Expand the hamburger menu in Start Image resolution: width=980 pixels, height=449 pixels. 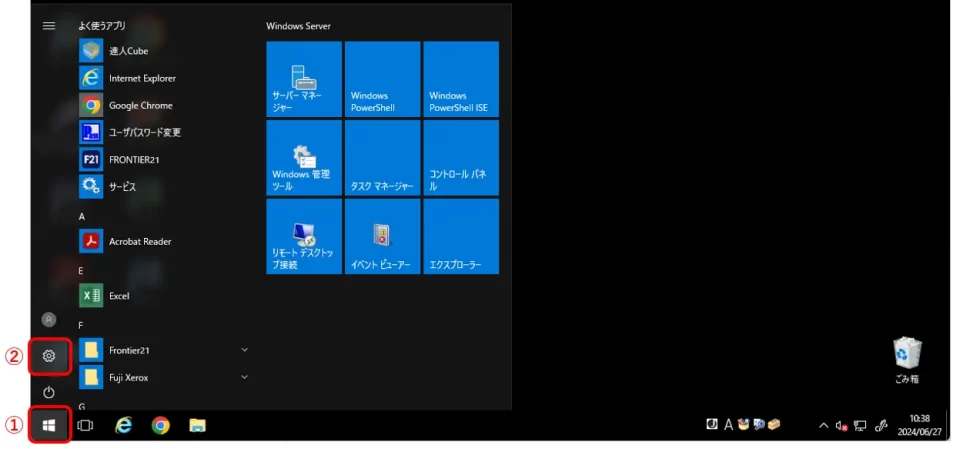click(x=49, y=26)
